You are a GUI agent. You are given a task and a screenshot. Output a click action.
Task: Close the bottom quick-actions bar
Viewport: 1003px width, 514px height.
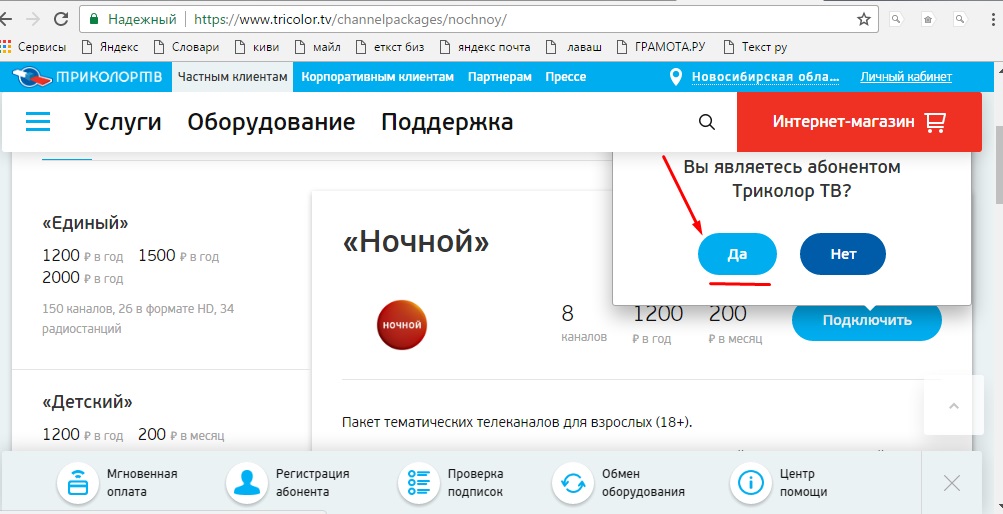(951, 483)
